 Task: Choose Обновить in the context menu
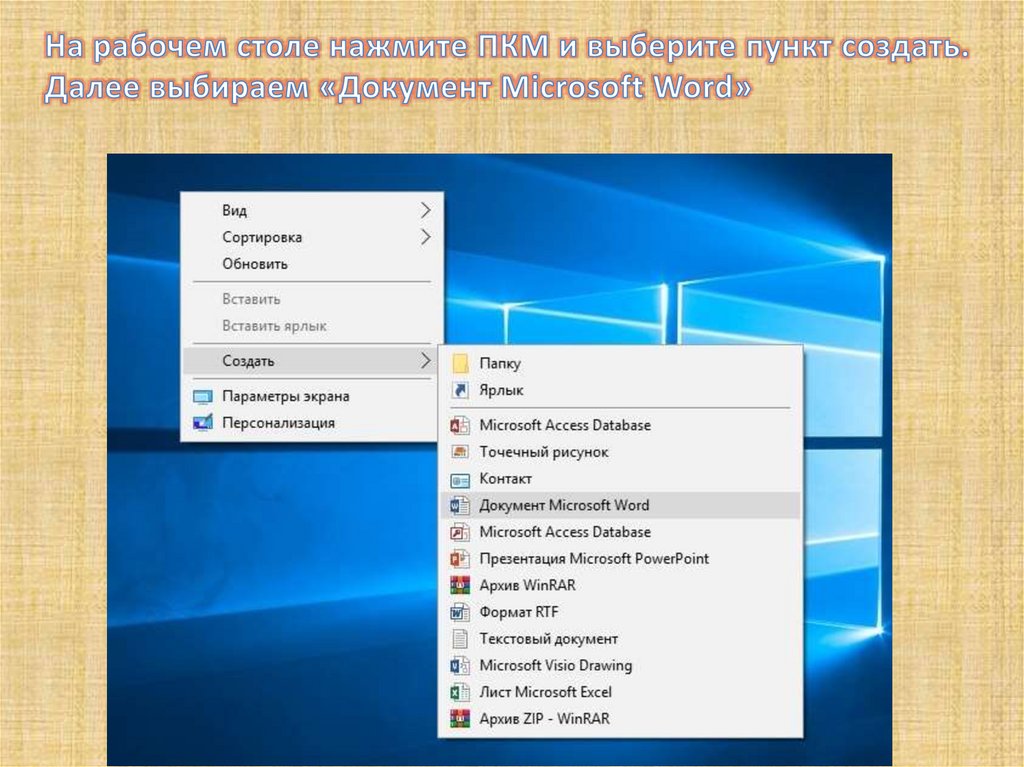coord(311,264)
